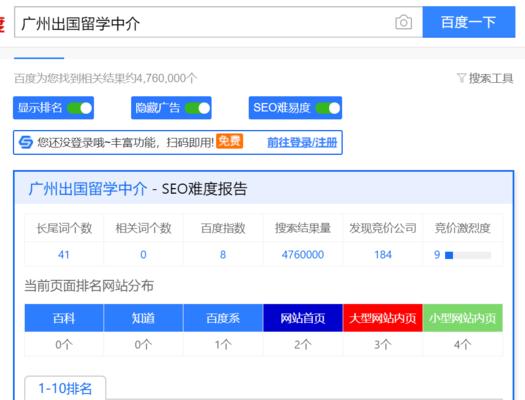Image resolution: width=525 pixels, height=400 pixels.
Task: Toggle the SEO难易度 switch
Action: [x=328, y=108]
